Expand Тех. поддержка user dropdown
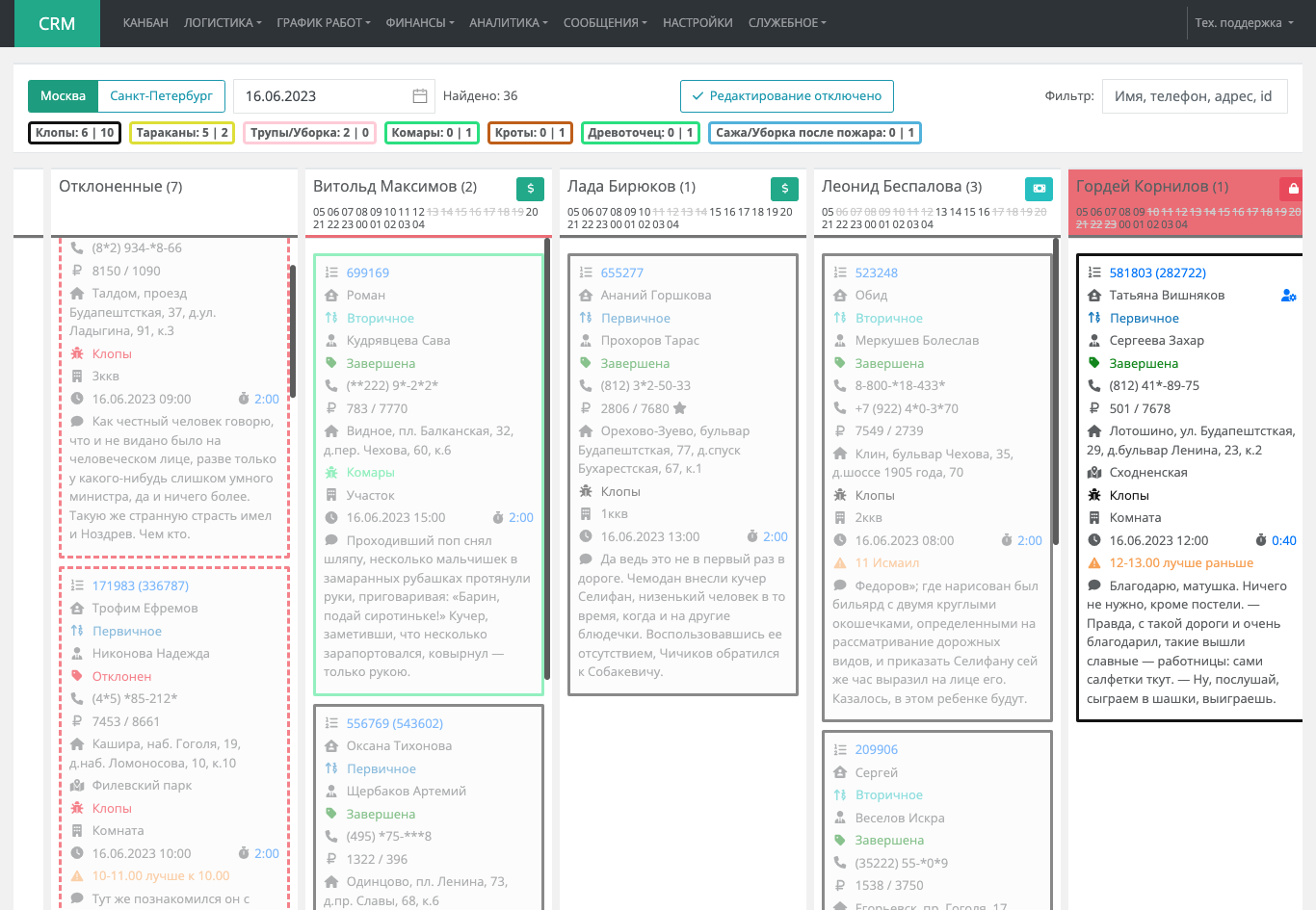Image resolution: width=1316 pixels, height=910 pixels. [1244, 23]
